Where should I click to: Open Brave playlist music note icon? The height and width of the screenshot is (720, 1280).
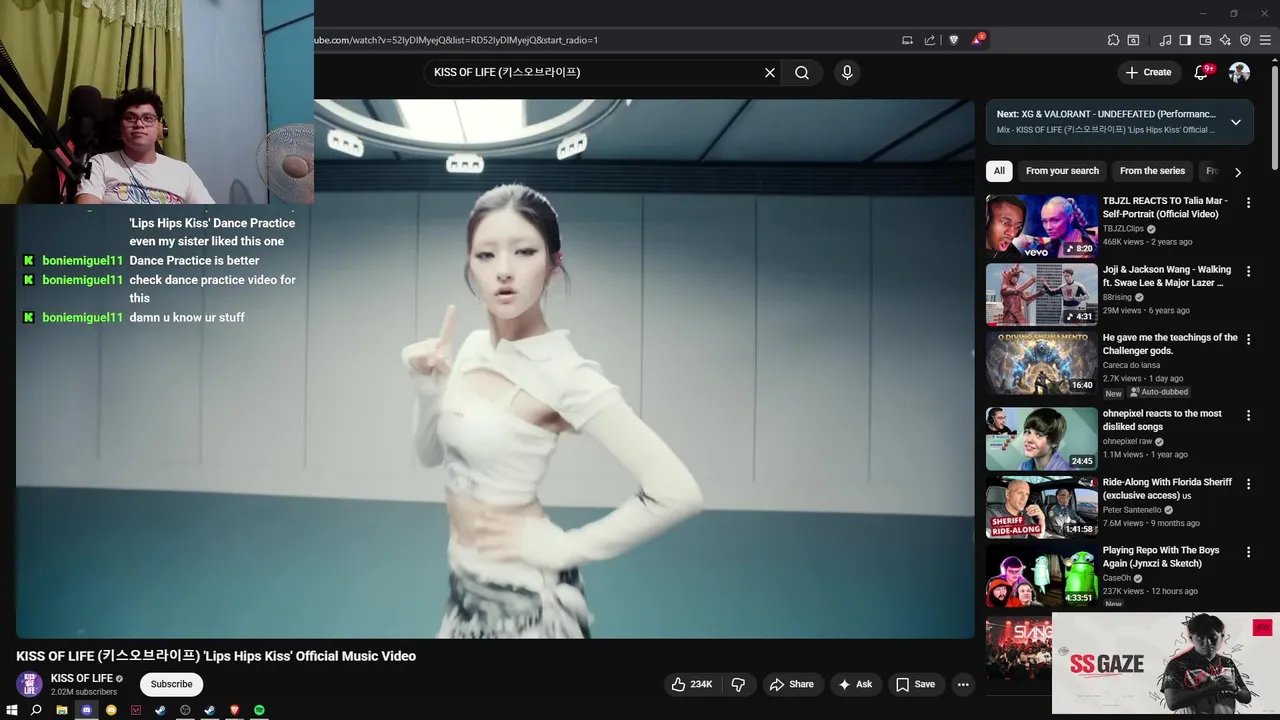click(1165, 40)
